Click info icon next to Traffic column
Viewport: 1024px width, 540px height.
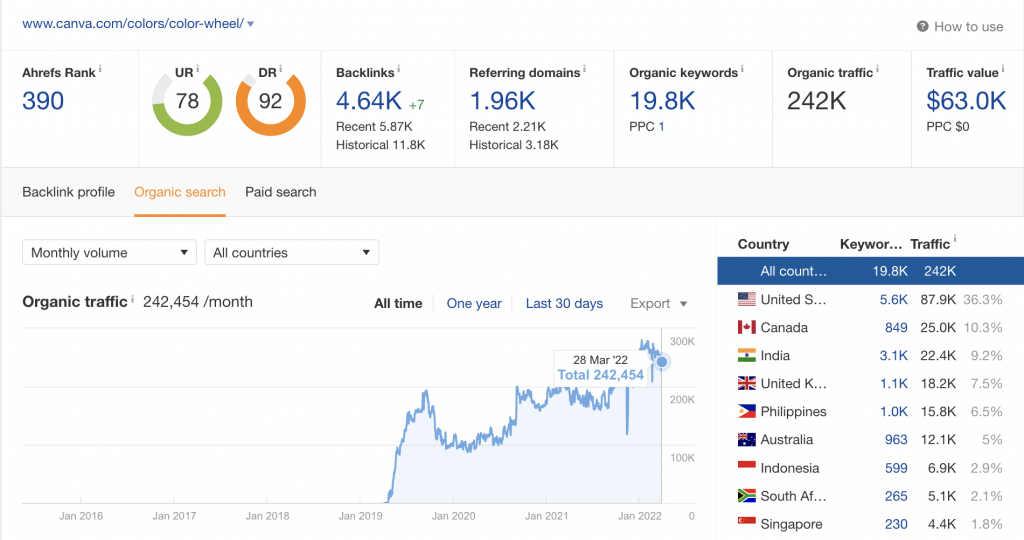tap(955, 239)
